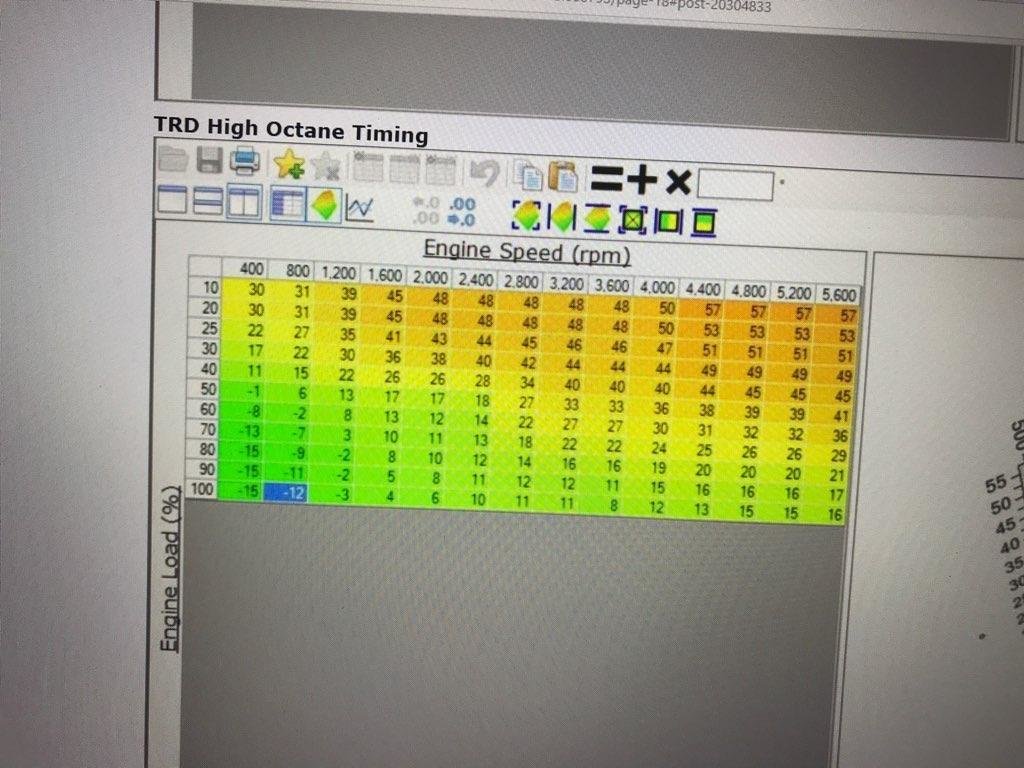Click the open folder icon
1024x768 pixels.
pos(174,159)
